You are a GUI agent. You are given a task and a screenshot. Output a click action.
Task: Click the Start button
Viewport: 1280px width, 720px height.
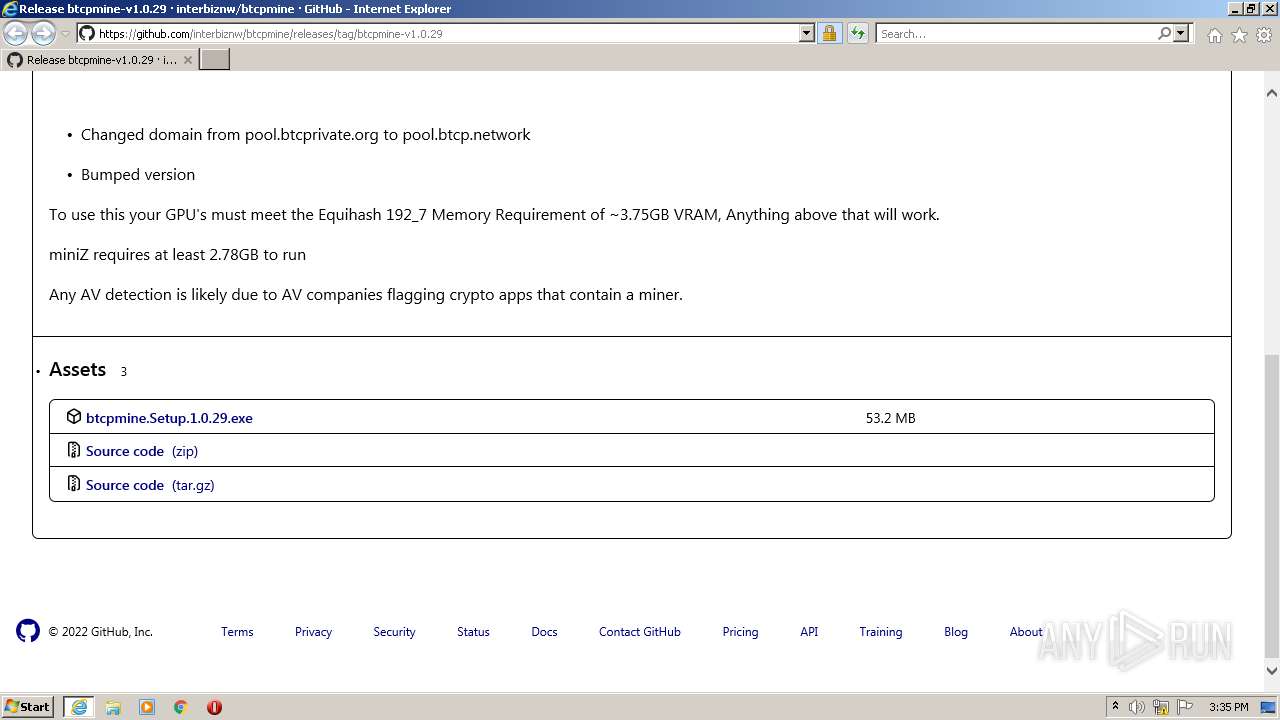coord(28,707)
